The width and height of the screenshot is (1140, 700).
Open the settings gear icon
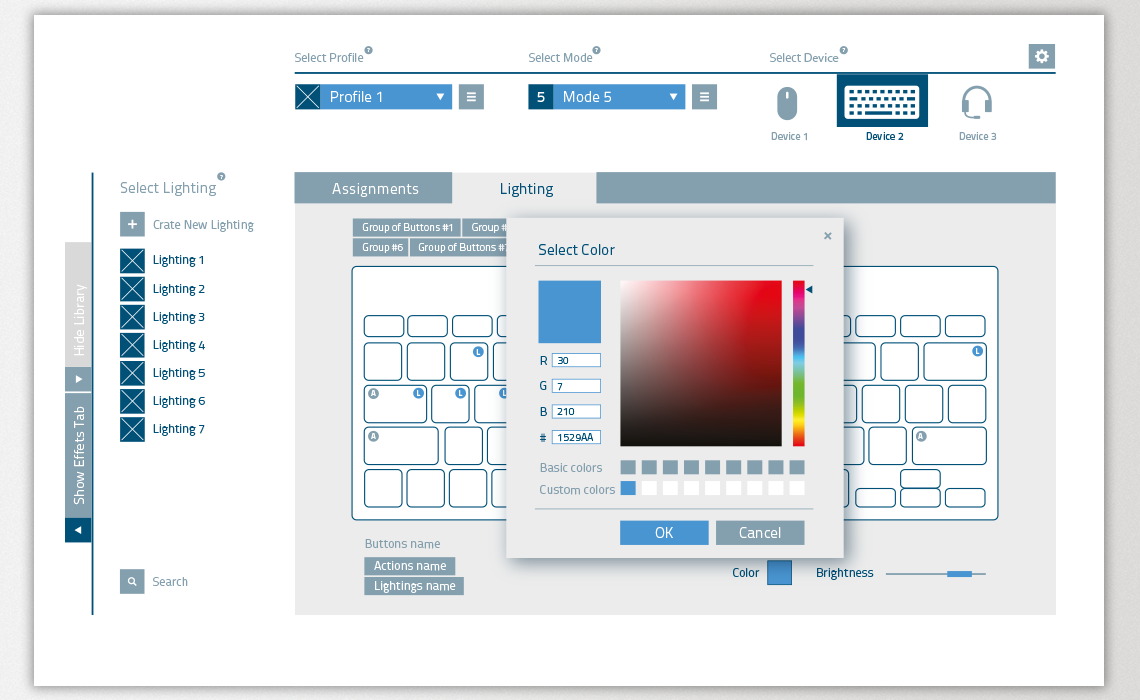[1041, 56]
